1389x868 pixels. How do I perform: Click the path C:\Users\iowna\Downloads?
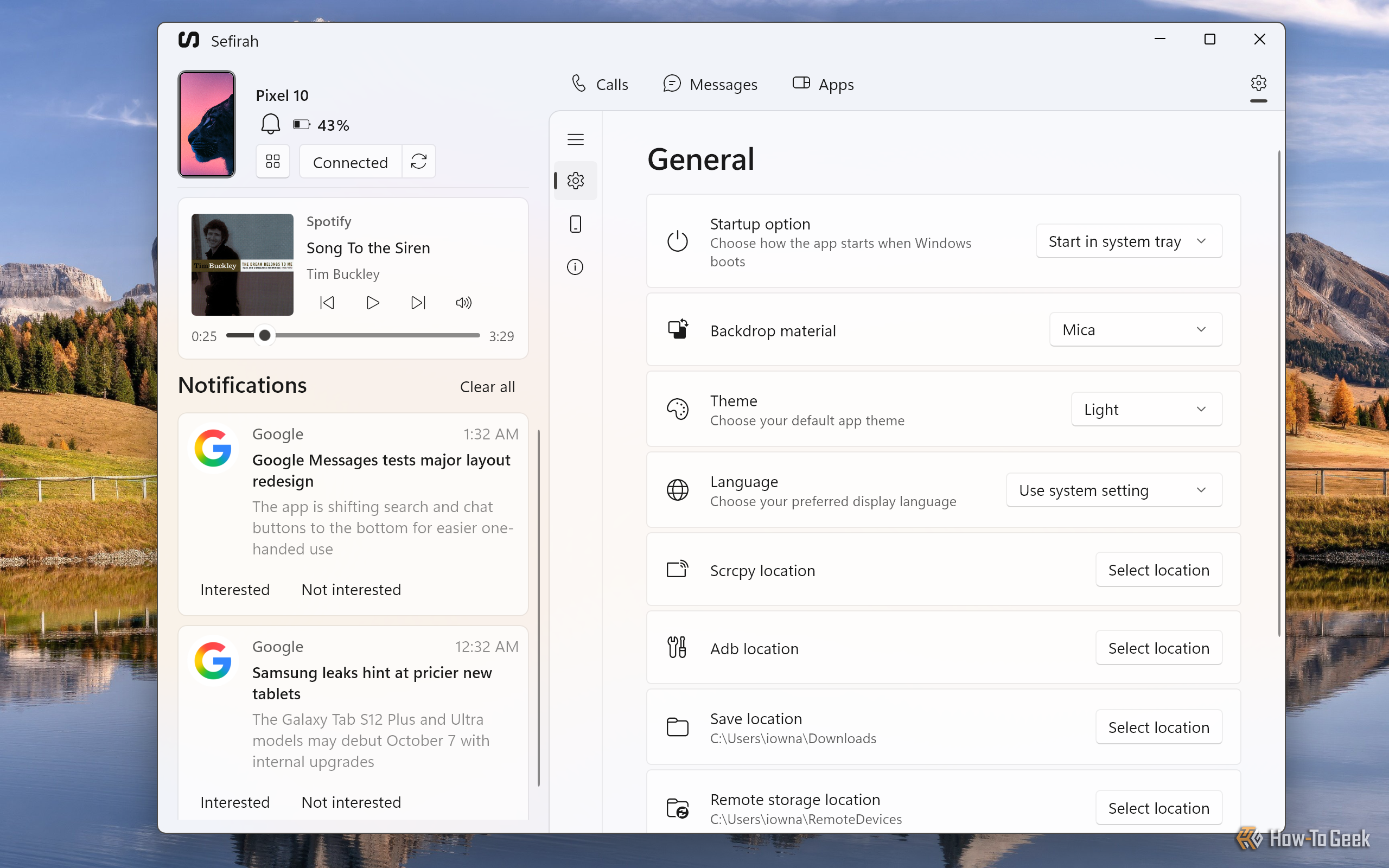click(793, 738)
